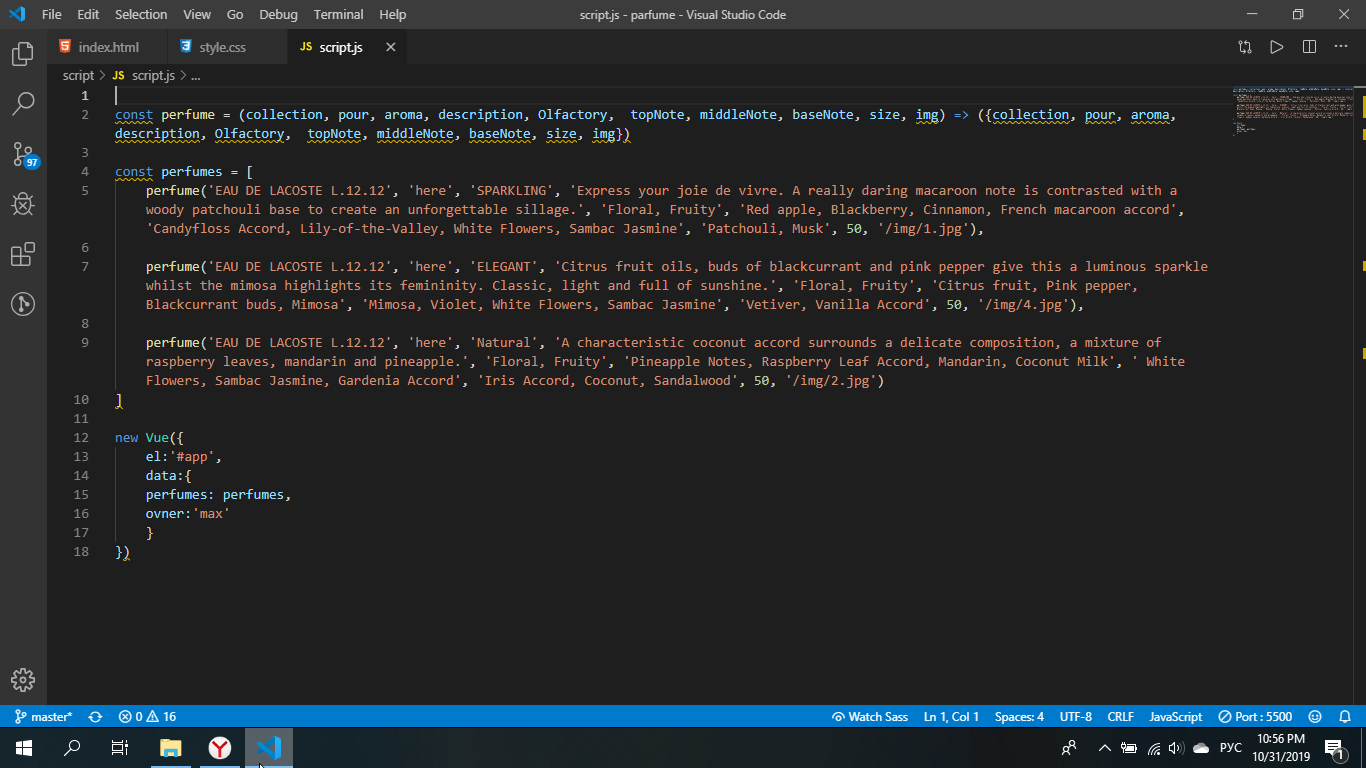1366x768 pixels.
Task: Click the volume icon in system tray
Action: coord(1176,748)
